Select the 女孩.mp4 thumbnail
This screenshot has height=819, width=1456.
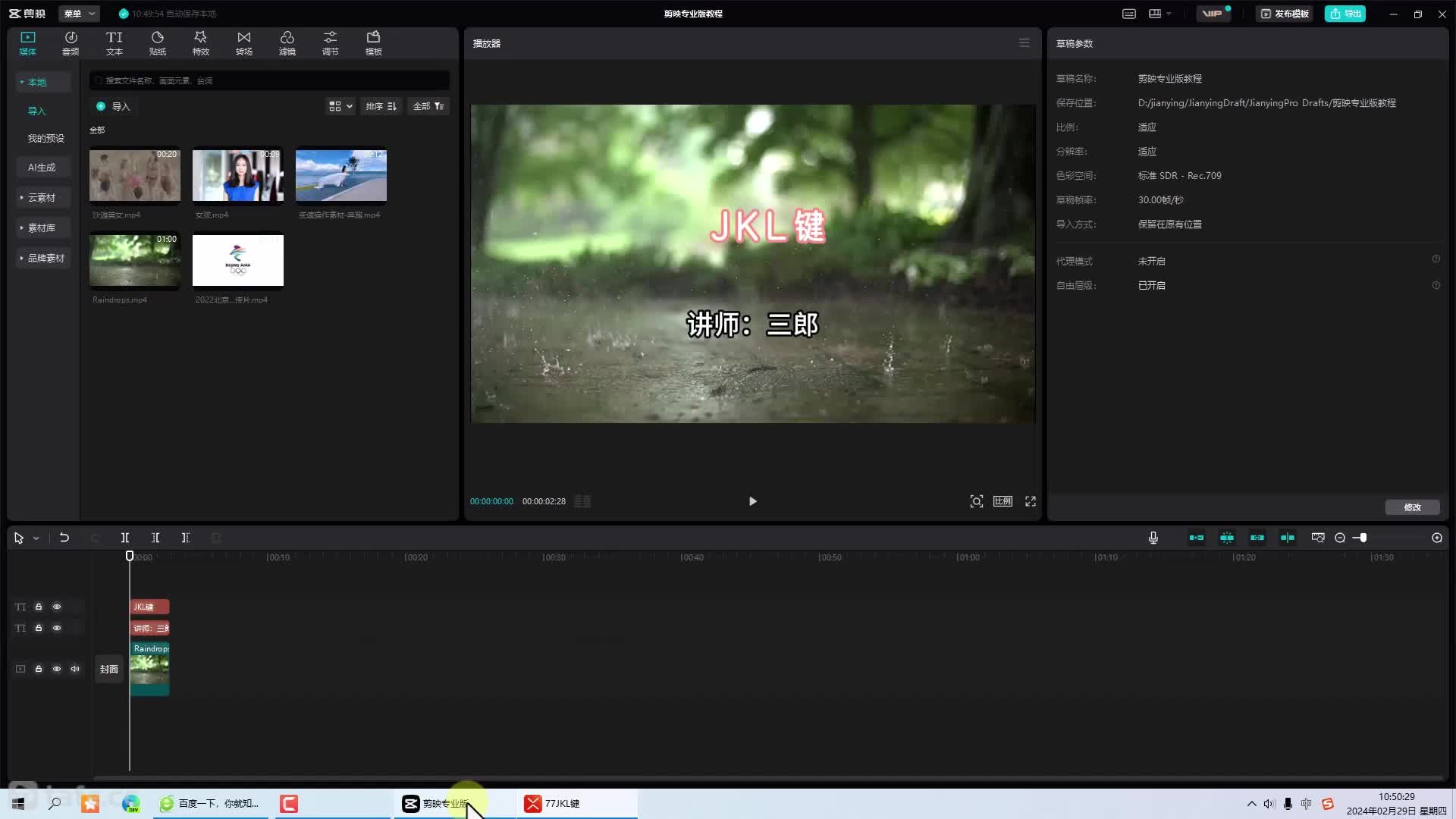(x=238, y=175)
